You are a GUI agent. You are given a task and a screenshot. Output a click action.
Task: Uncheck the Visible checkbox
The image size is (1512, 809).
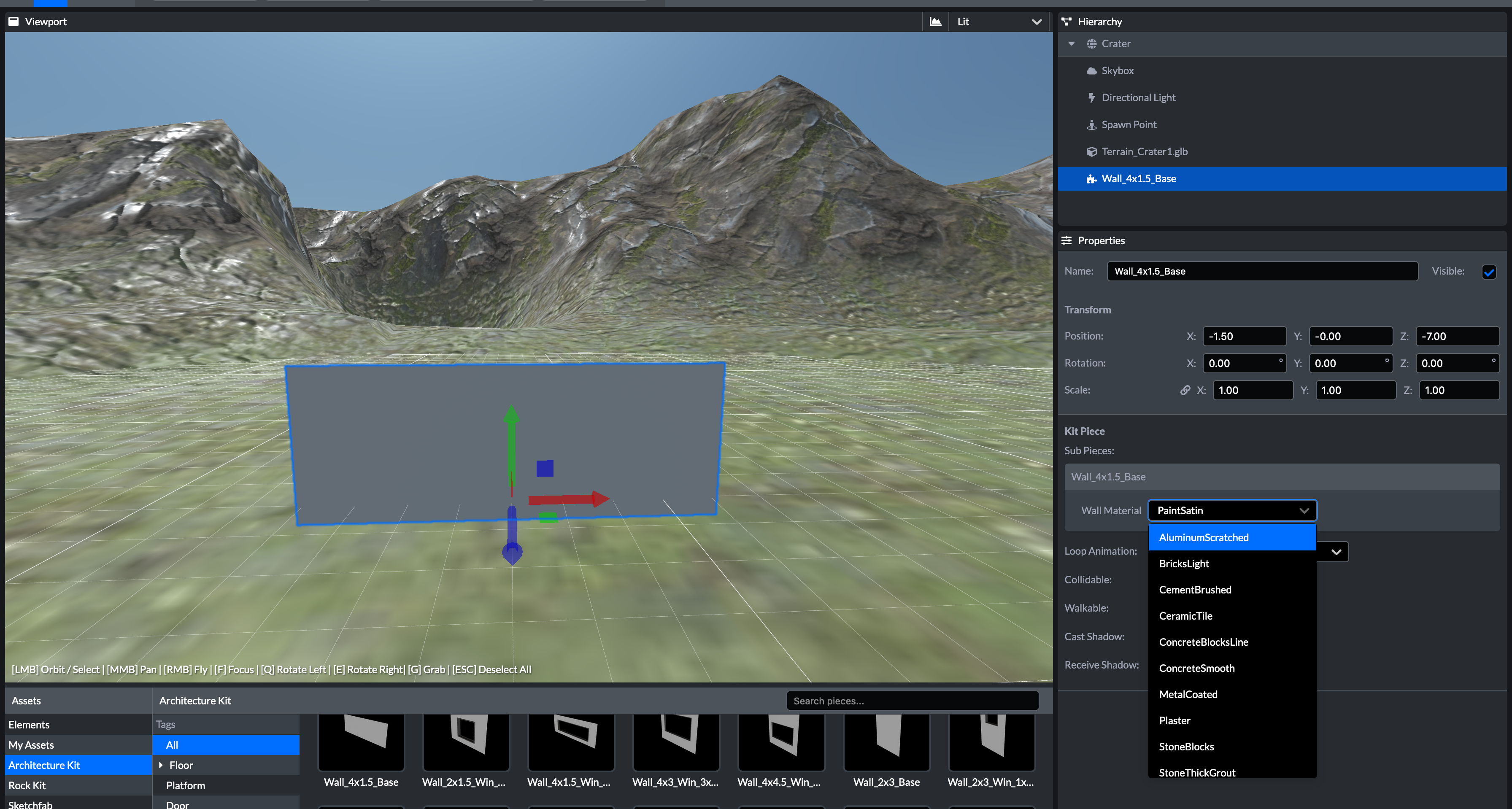[x=1488, y=272]
